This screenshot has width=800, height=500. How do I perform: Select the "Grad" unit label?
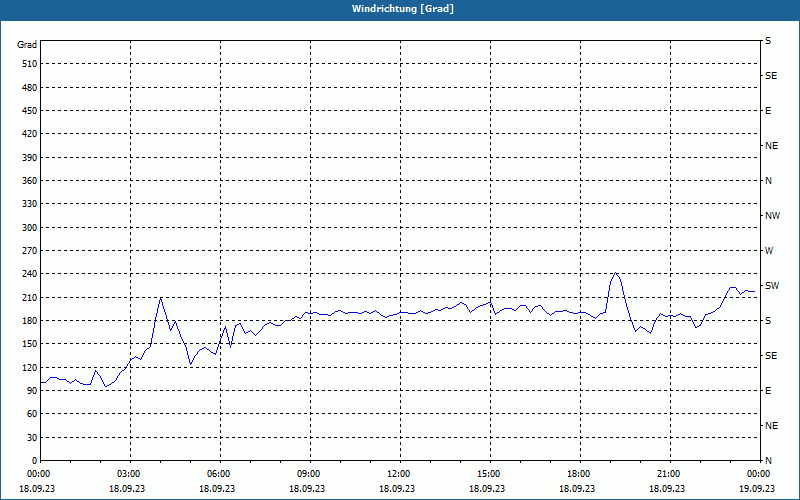pos(27,45)
